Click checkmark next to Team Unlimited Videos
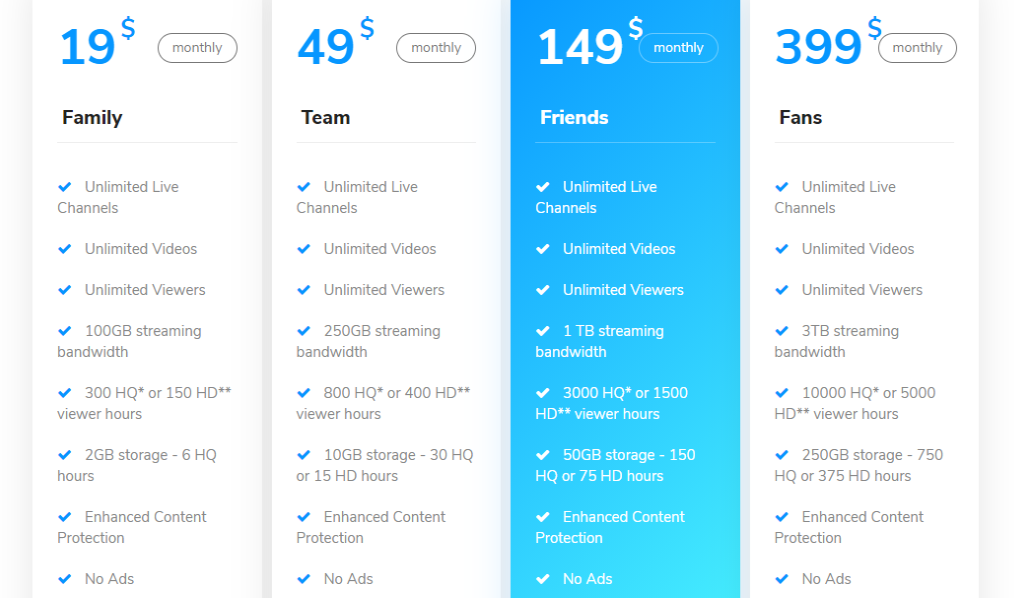This screenshot has height=598, width=1014. [x=304, y=249]
